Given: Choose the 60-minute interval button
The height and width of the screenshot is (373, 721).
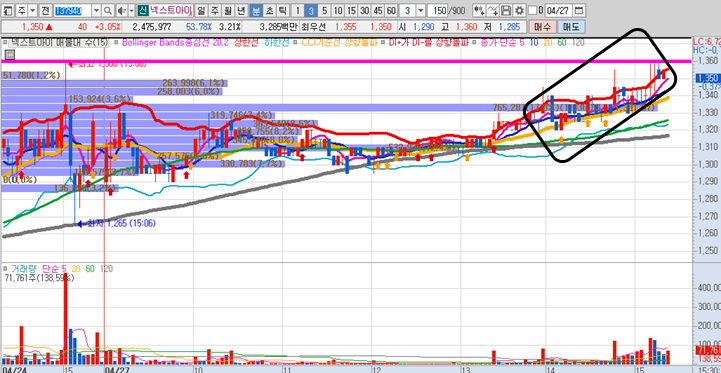Looking at the screenshot, I should click(391, 10).
